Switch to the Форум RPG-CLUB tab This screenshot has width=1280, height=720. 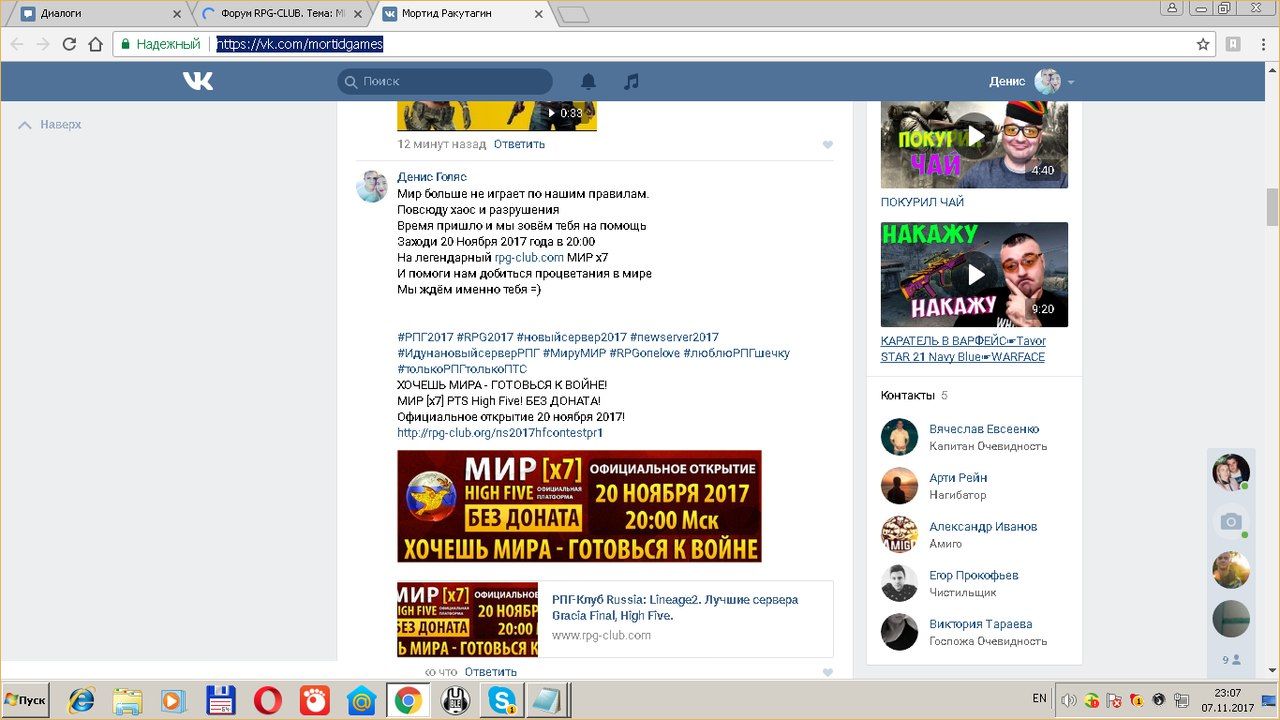pos(278,14)
